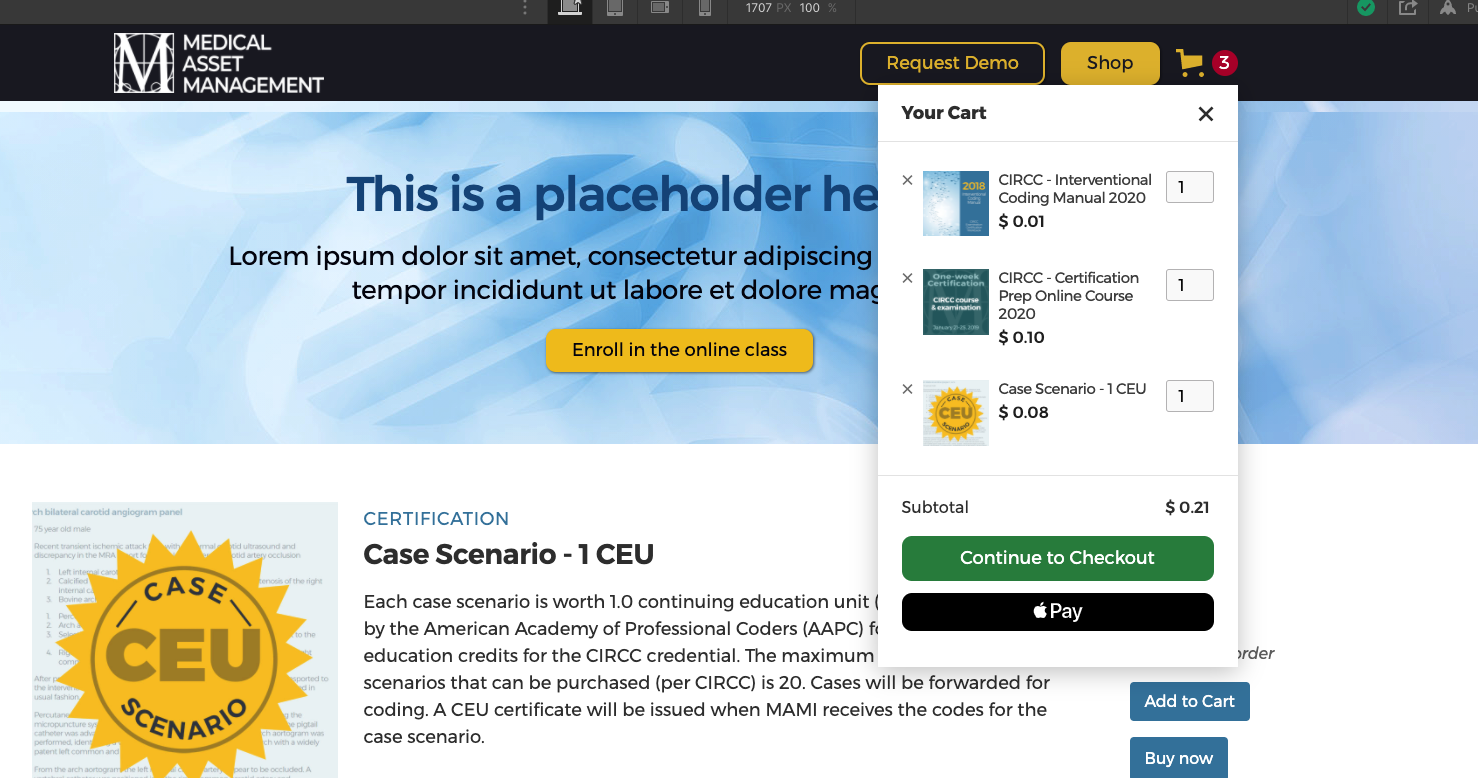This screenshot has width=1478, height=778.
Task: Click the Lorem ipsum hero paragraph
Action: click(553, 273)
